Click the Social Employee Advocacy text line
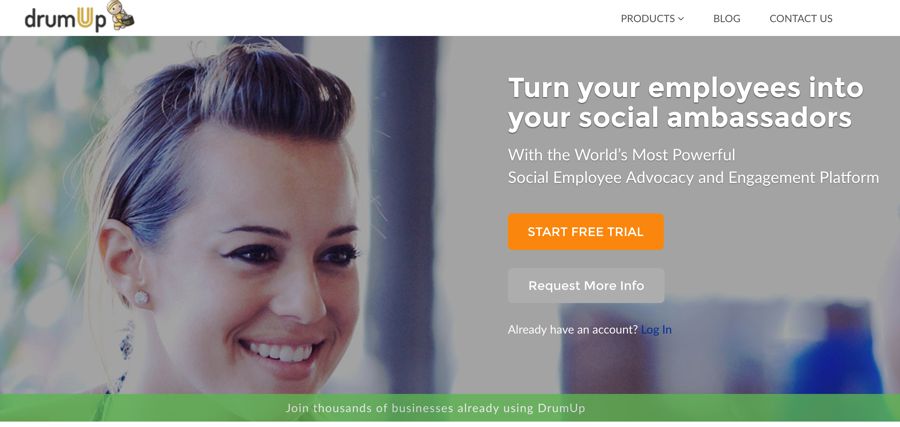This screenshot has height=427, width=900. (693, 178)
